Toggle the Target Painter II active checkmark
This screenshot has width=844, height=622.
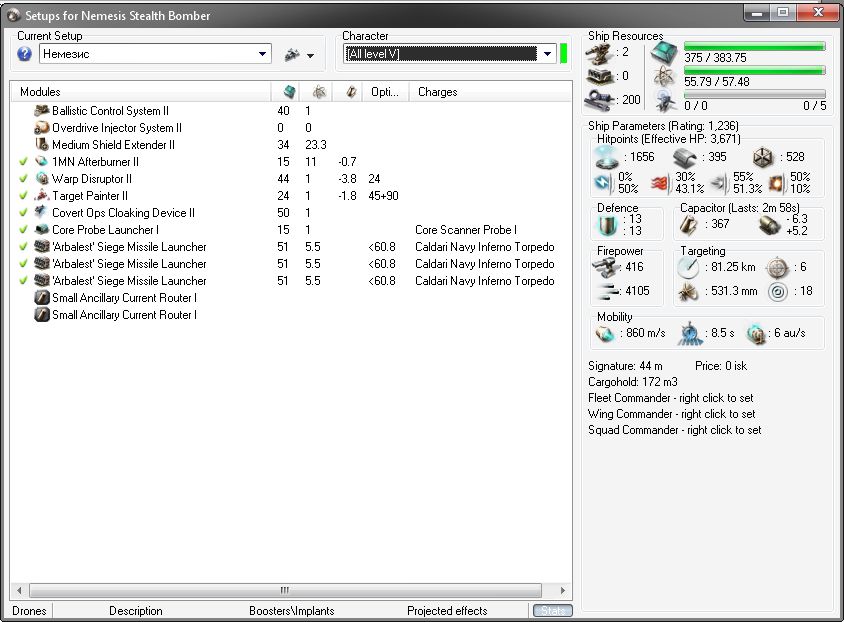23,195
